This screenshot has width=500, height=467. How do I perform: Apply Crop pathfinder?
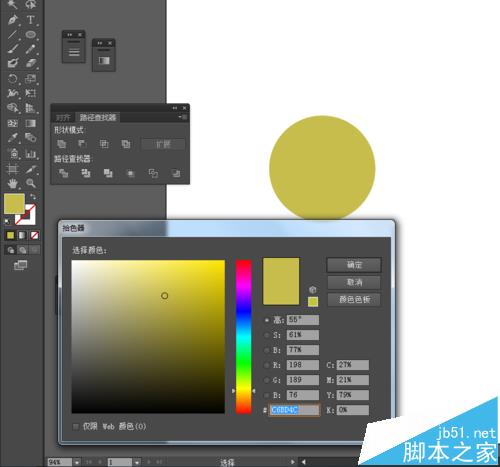point(131,173)
